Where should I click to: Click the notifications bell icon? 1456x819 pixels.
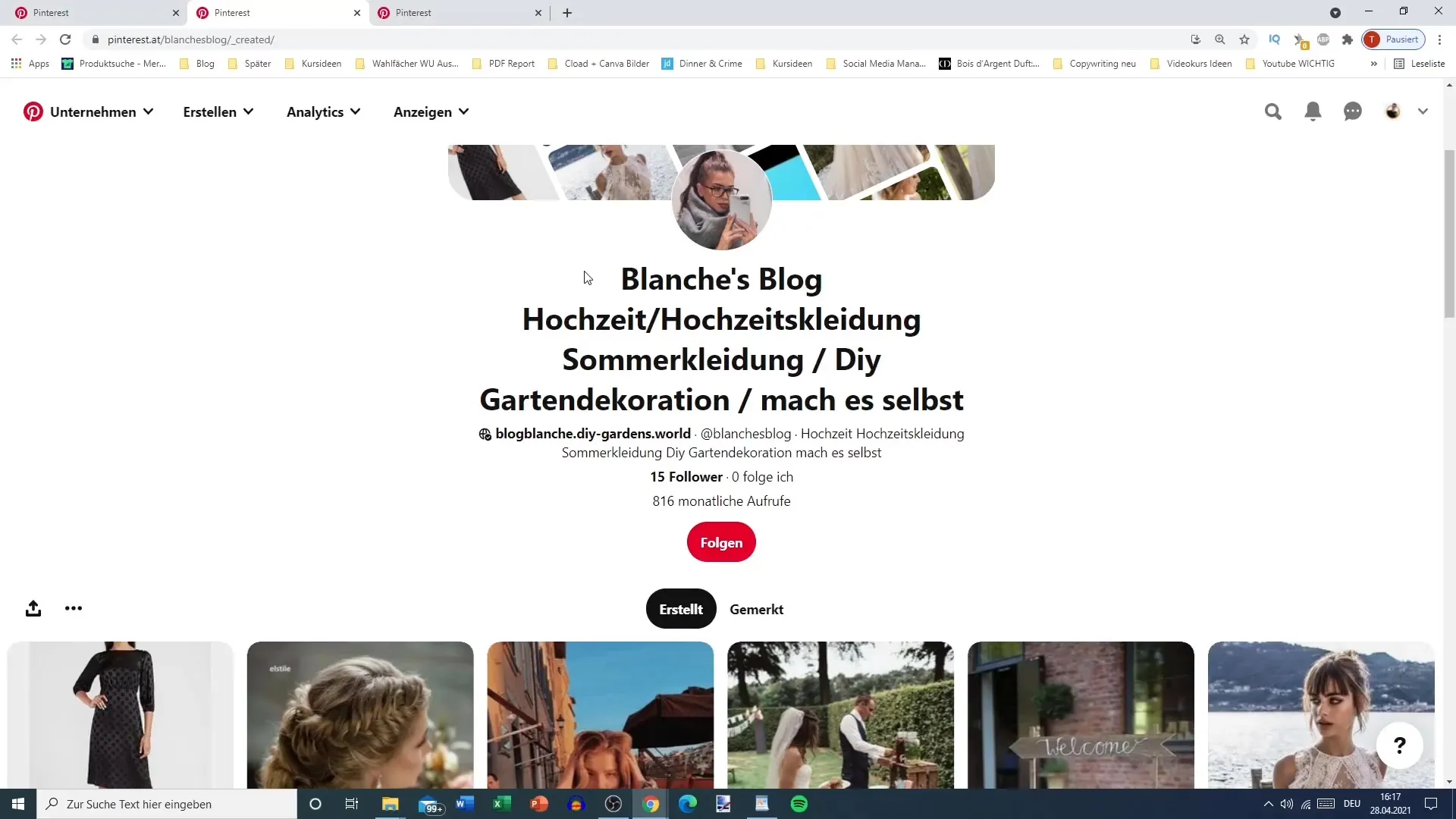tap(1313, 111)
